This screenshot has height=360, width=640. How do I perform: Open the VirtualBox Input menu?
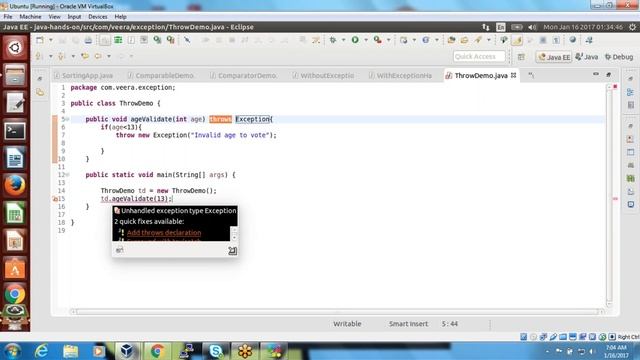point(74,17)
